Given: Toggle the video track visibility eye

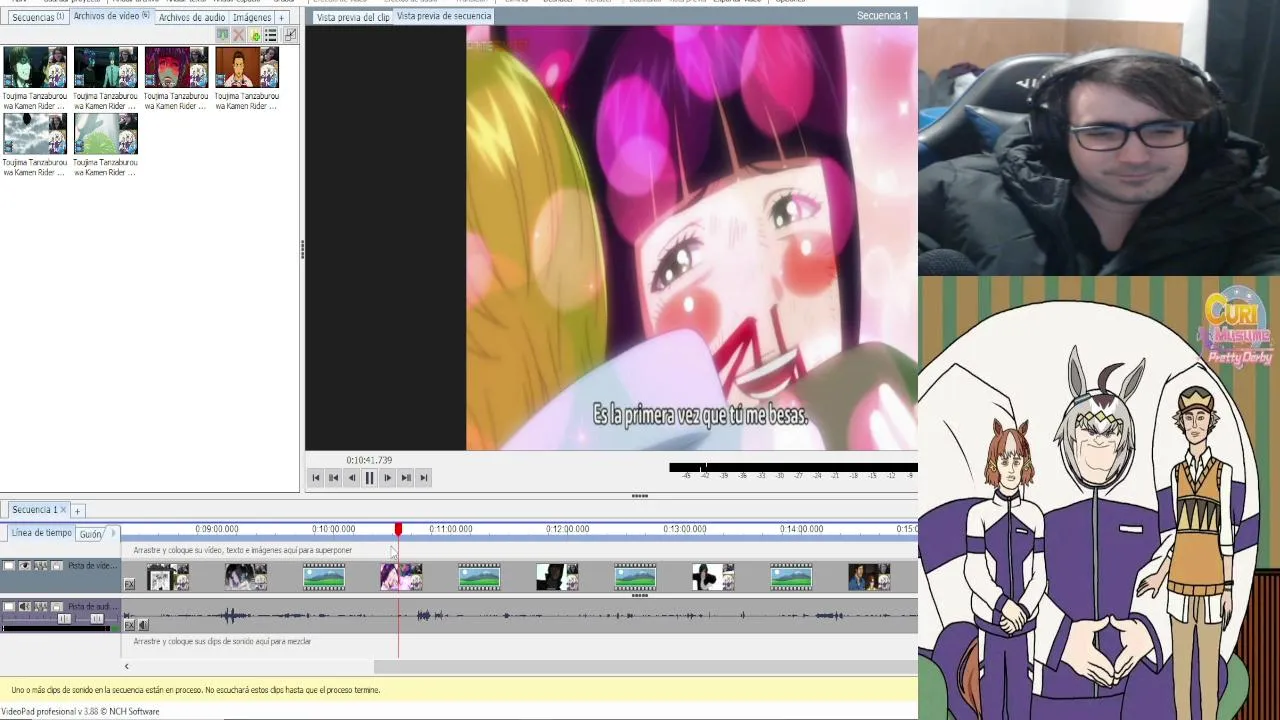Looking at the screenshot, I should tap(25, 566).
